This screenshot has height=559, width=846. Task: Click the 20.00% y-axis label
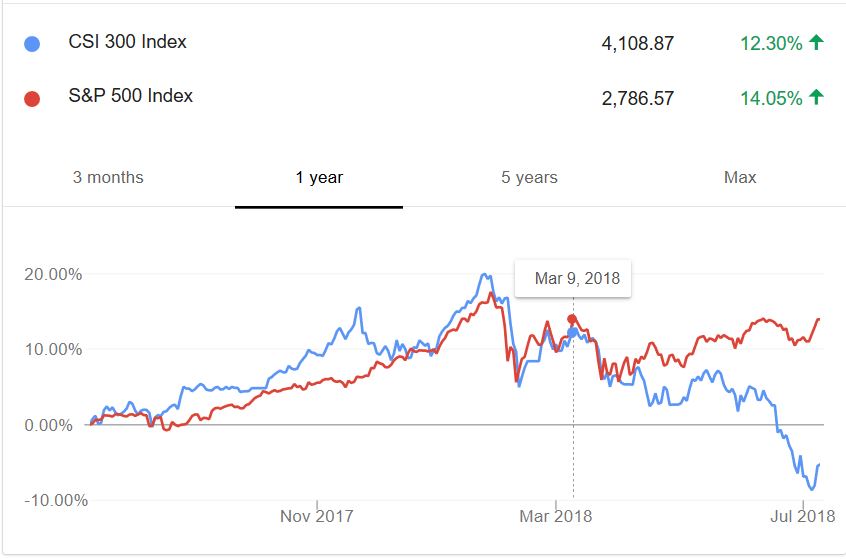(x=52, y=274)
